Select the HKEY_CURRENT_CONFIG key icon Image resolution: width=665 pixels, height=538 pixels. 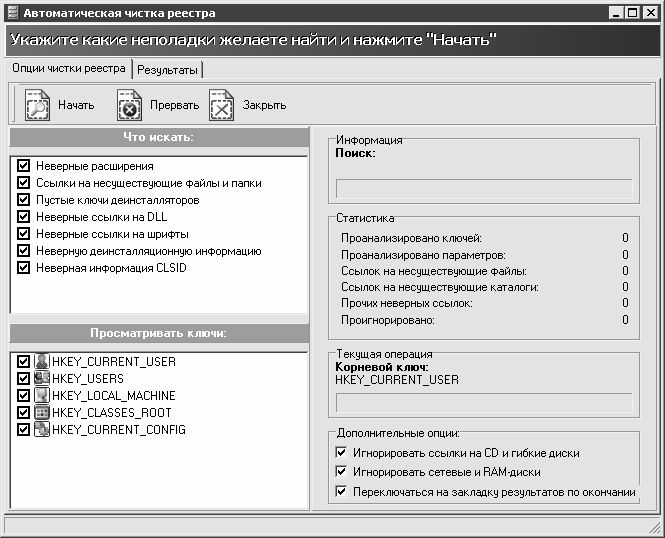pyautogui.click(x=42, y=430)
